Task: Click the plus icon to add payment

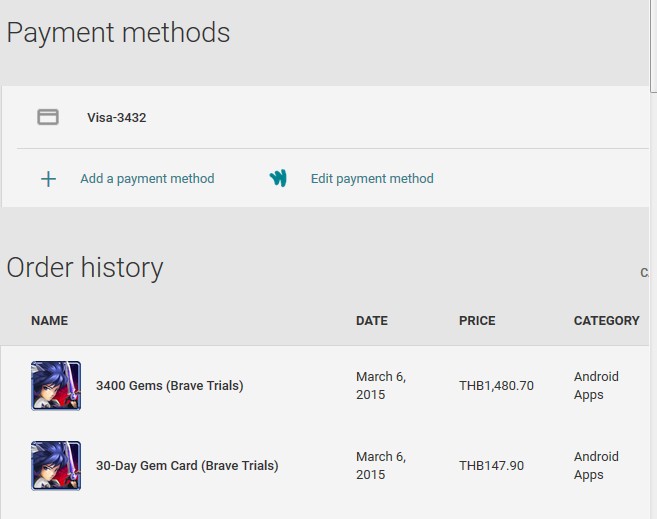Action: pyautogui.click(x=48, y=179)
